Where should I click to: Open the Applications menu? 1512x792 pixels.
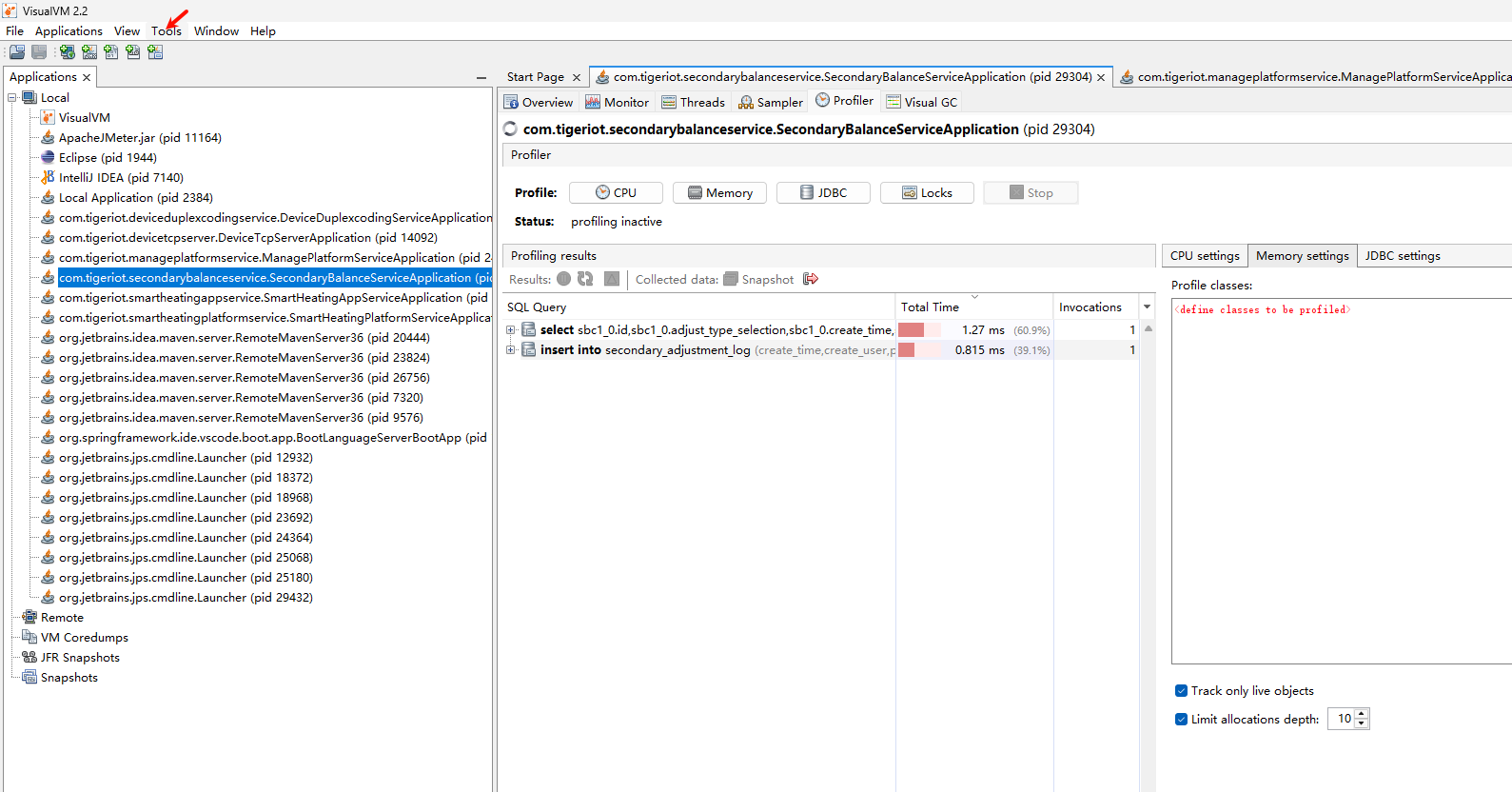click(69, 30)
